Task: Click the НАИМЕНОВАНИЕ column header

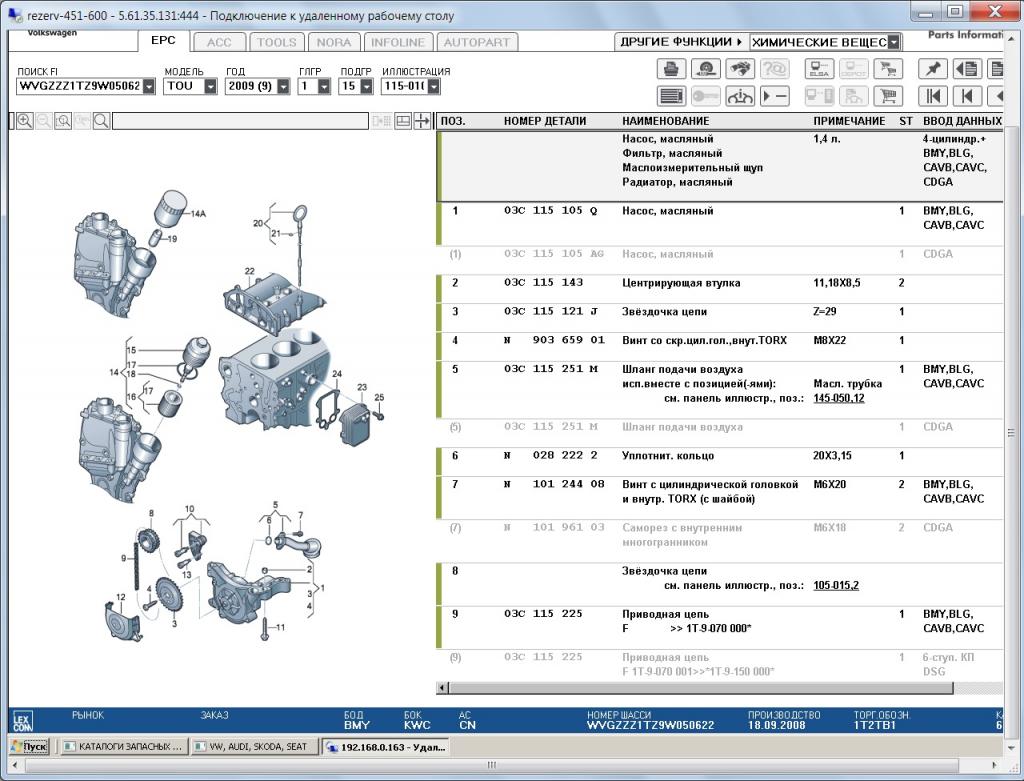Action: [665, 121]
